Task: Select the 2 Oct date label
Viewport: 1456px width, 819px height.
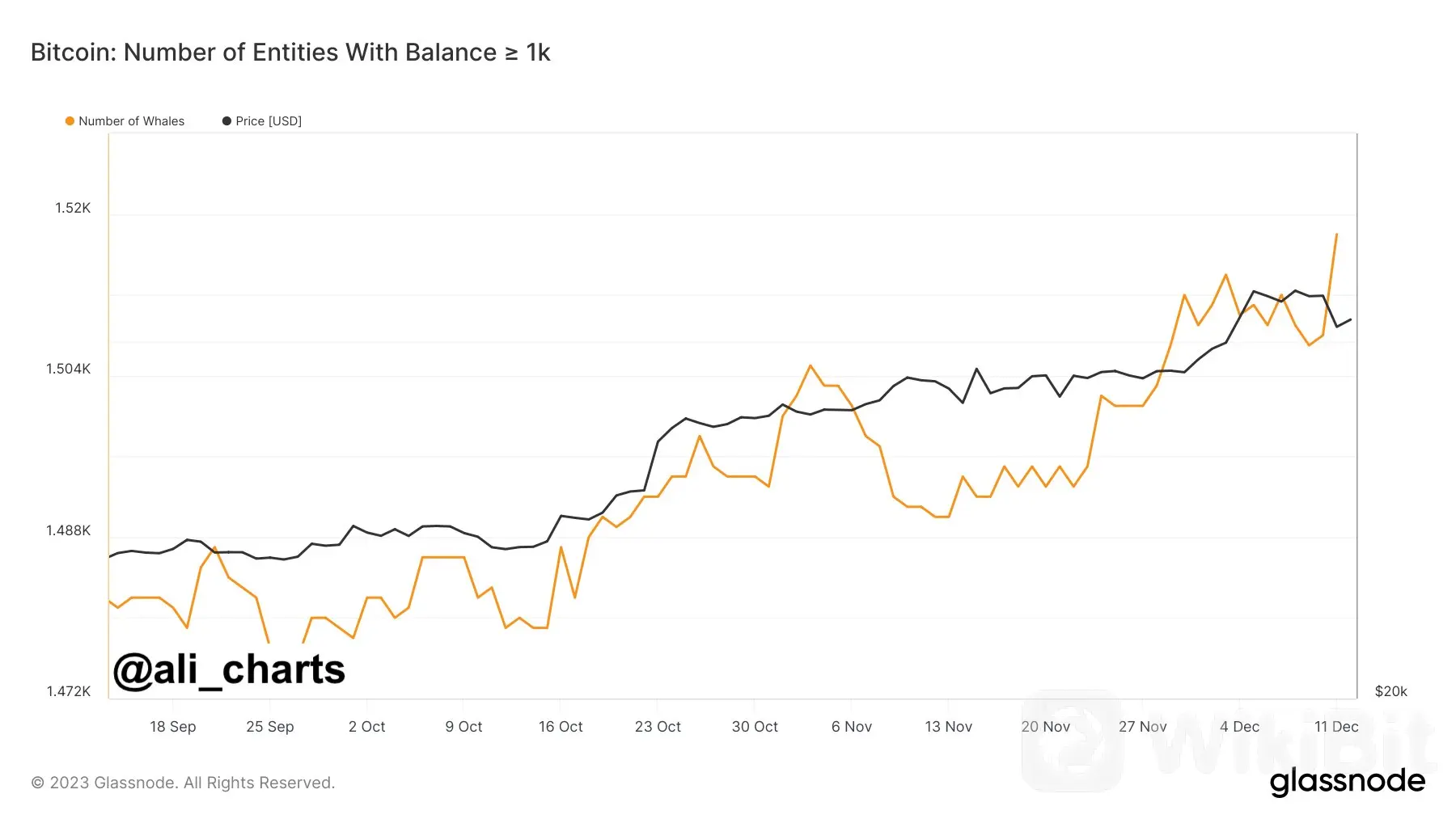Action: [366, 726]
